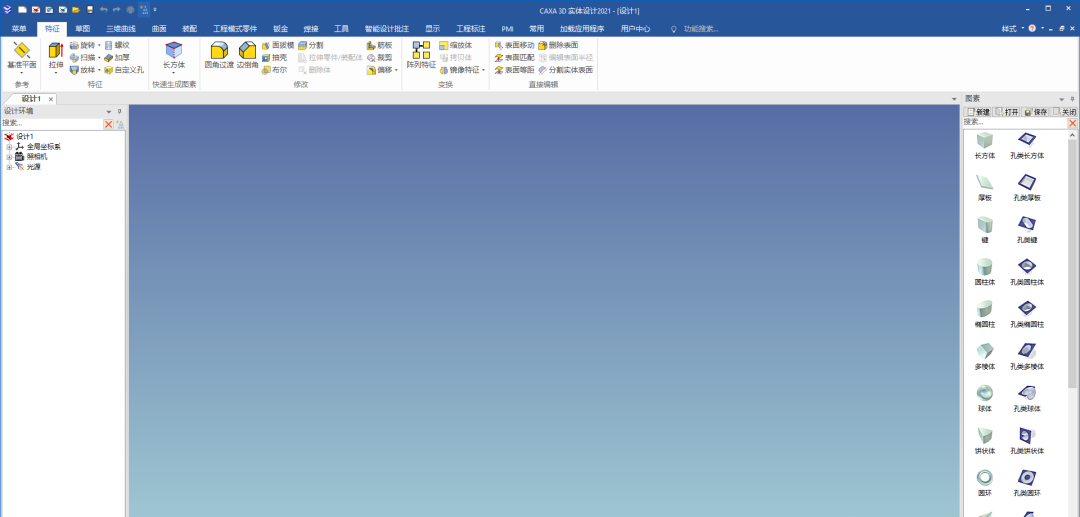
Task: Open the 长方体 dropdown arrow in the ribbon
Action: click(174, 73)
